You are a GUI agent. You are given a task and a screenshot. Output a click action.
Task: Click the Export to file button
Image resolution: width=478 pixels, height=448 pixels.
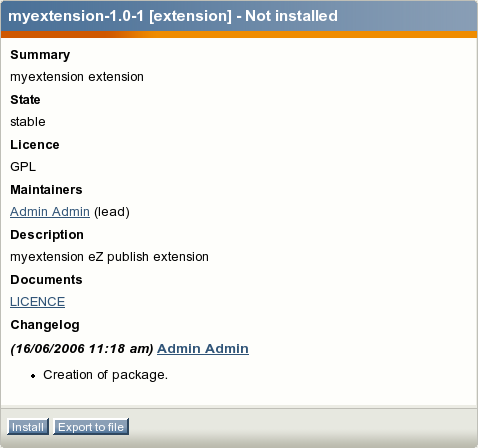[91, 427]
